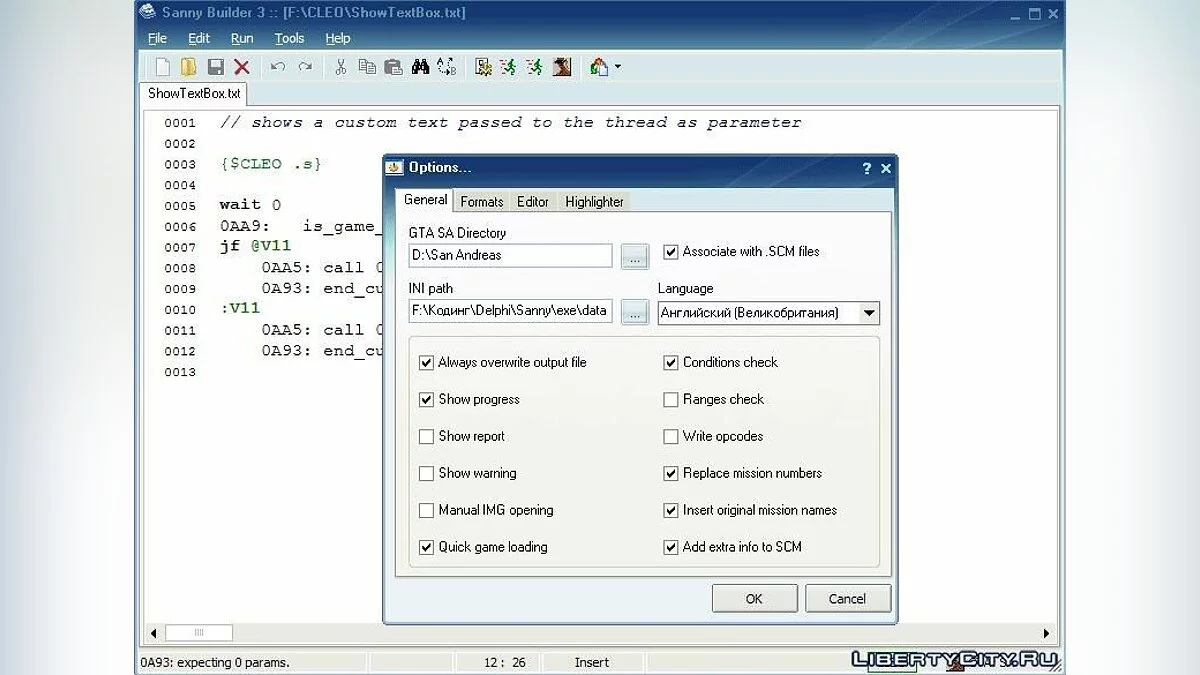Click the GTA SA Directory text field
The image size is (1200, 675).
pos(510,255)
